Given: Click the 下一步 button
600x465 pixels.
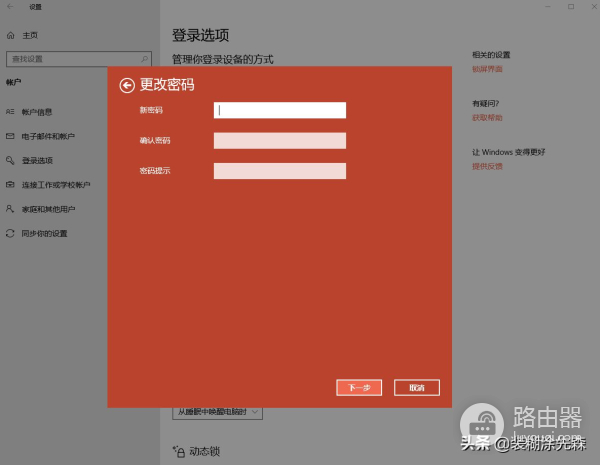Looking at the screenshot, I should coord(359,388).
